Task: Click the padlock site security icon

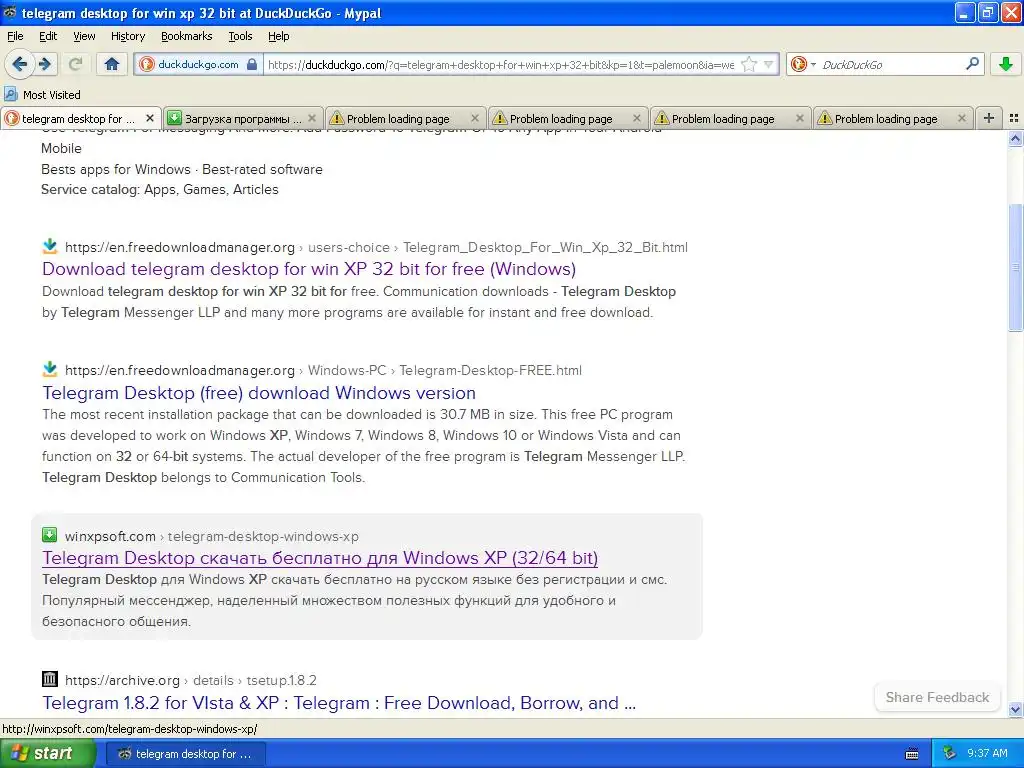Action: 252,64
